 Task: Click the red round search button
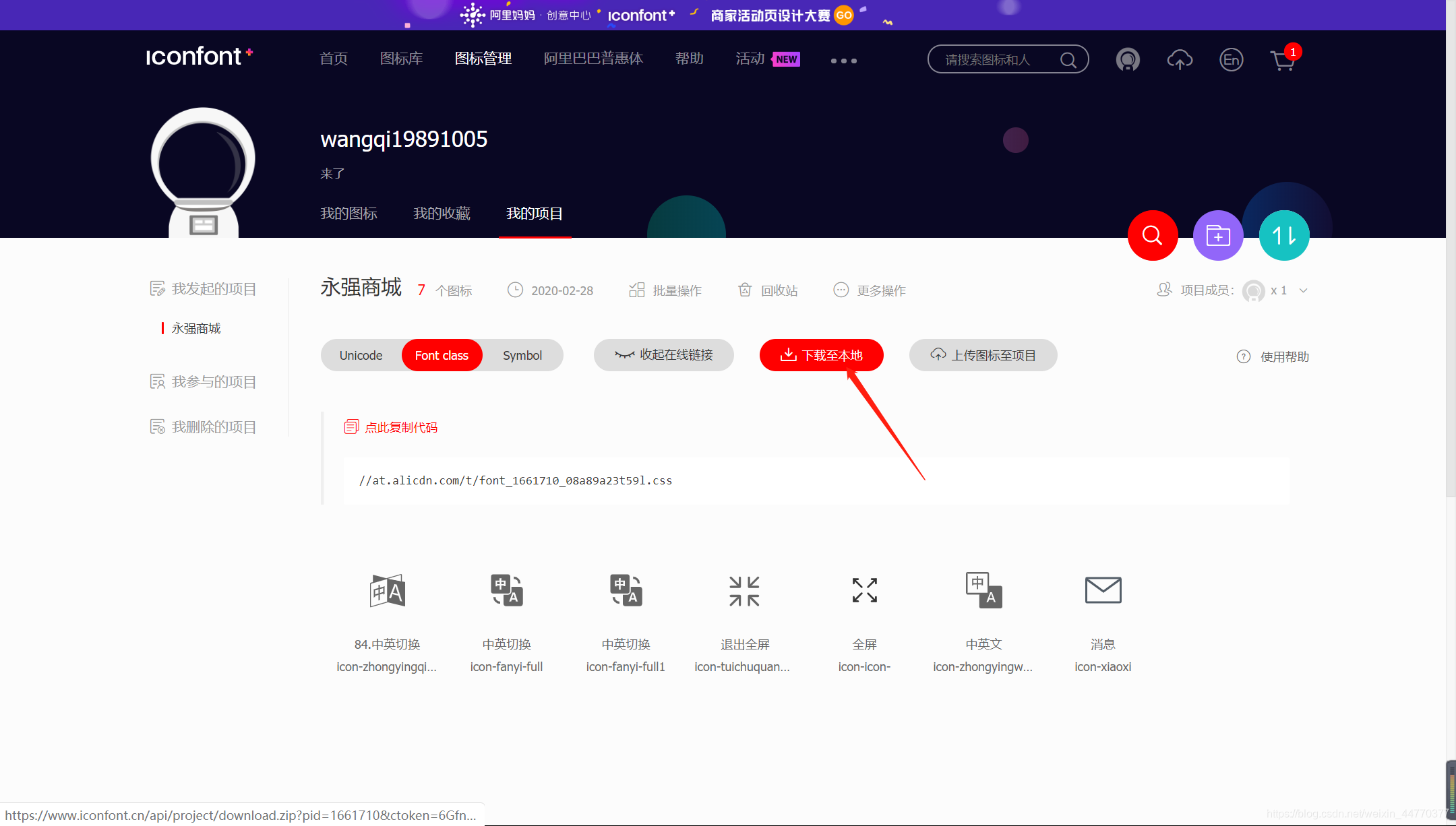pos(1153,235)
